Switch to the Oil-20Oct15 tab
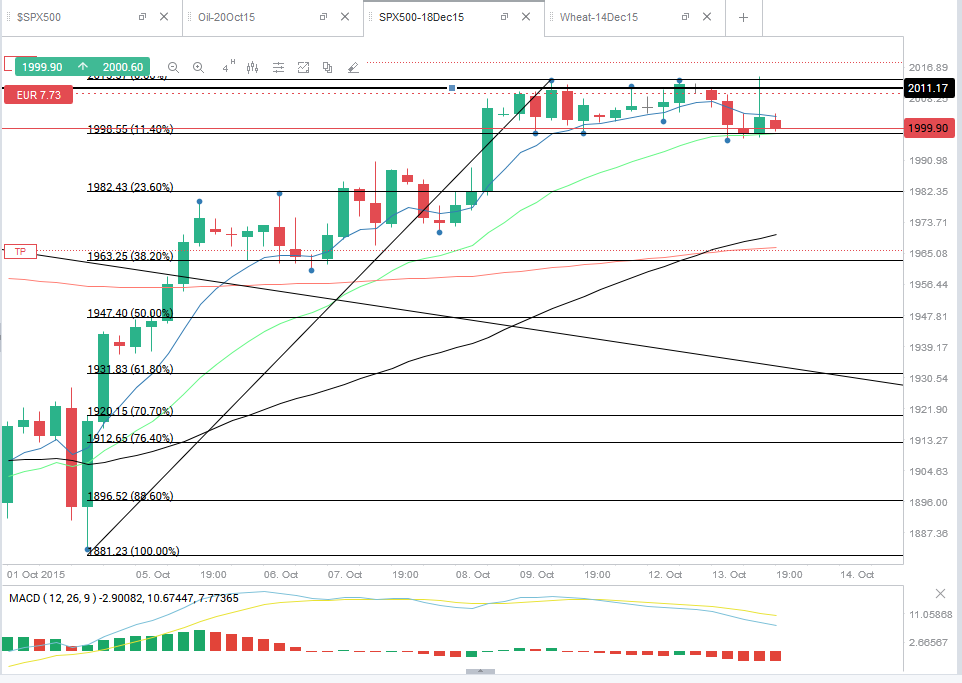Viewport: 962px width, 683px height. pyautogui.click(x=226, y=17)
